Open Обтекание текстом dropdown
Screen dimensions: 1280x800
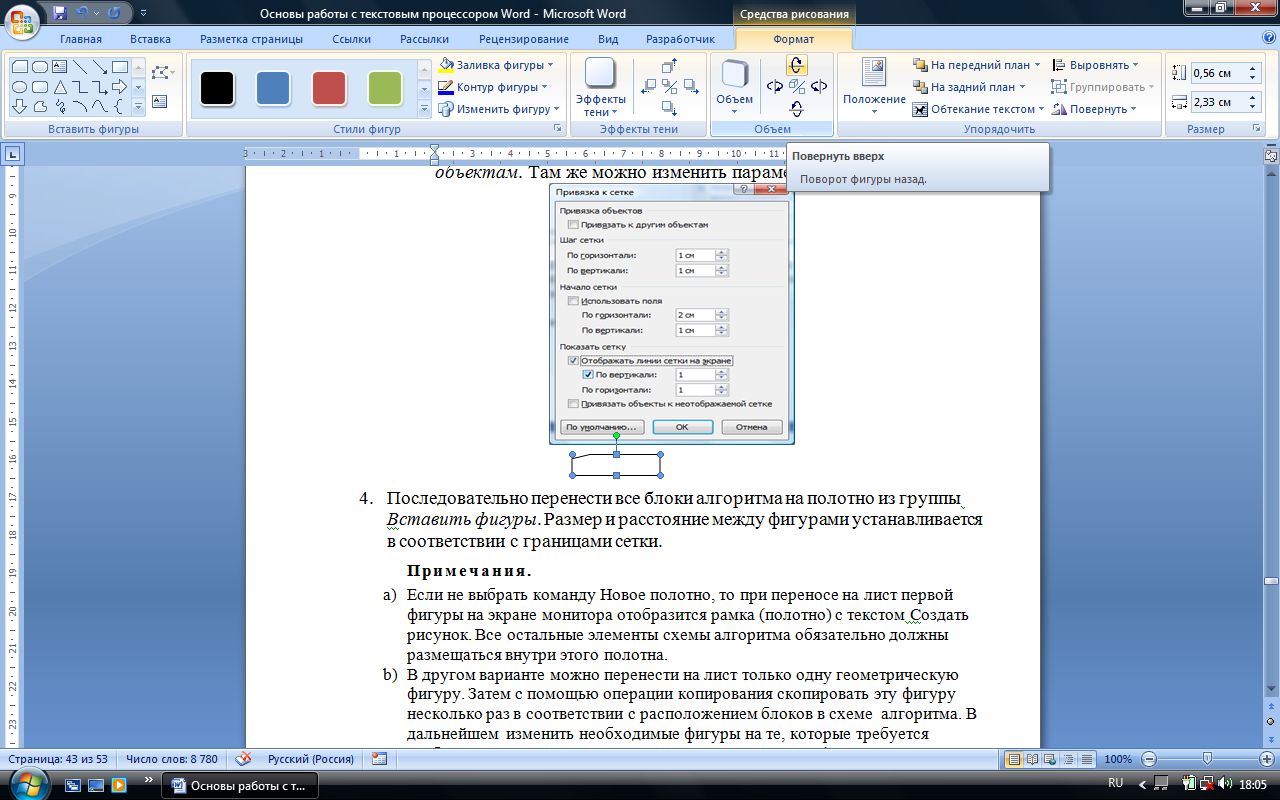point(979,109)
